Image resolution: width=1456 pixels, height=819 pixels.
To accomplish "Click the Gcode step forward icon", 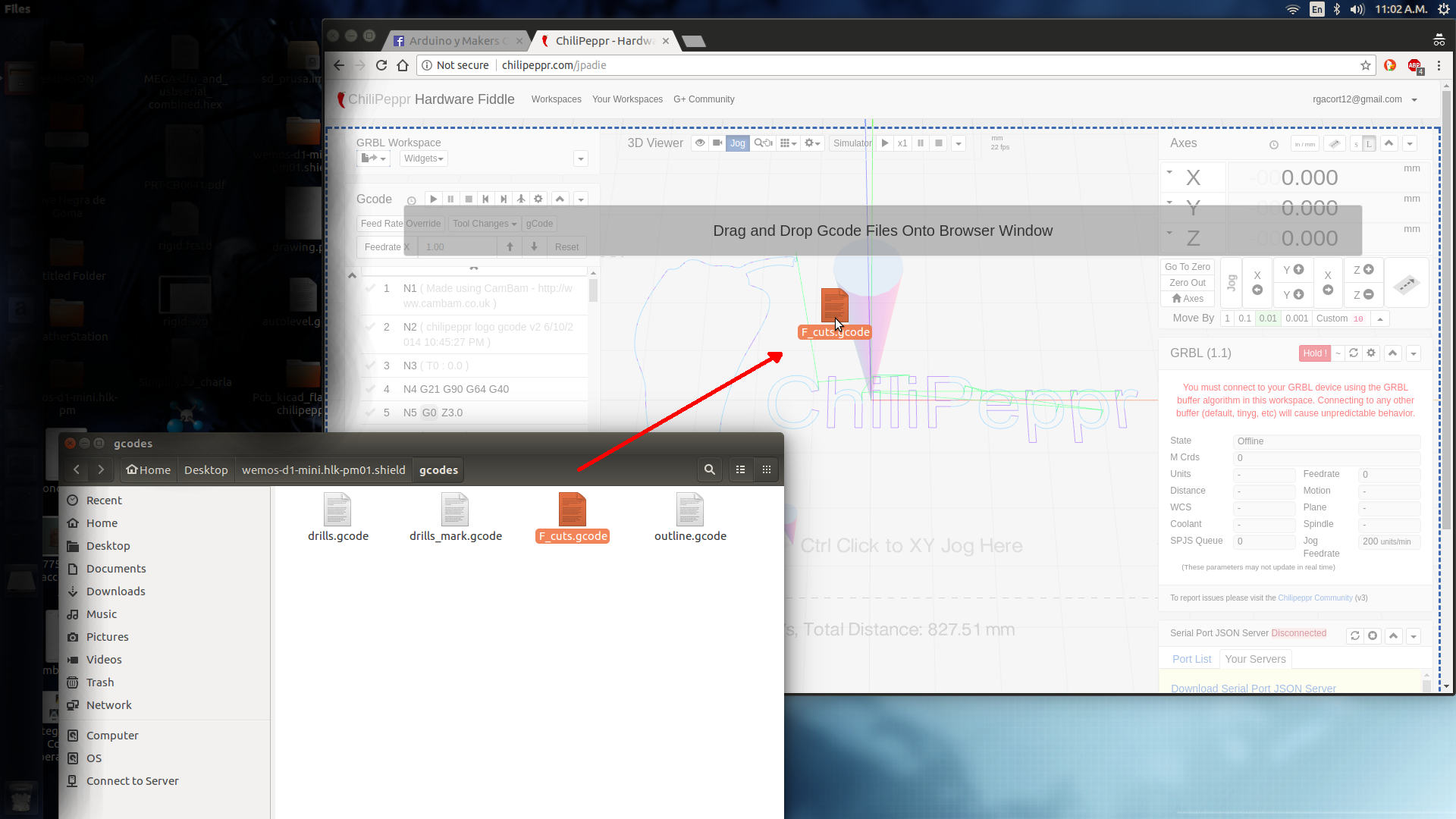I will [504, 199].
